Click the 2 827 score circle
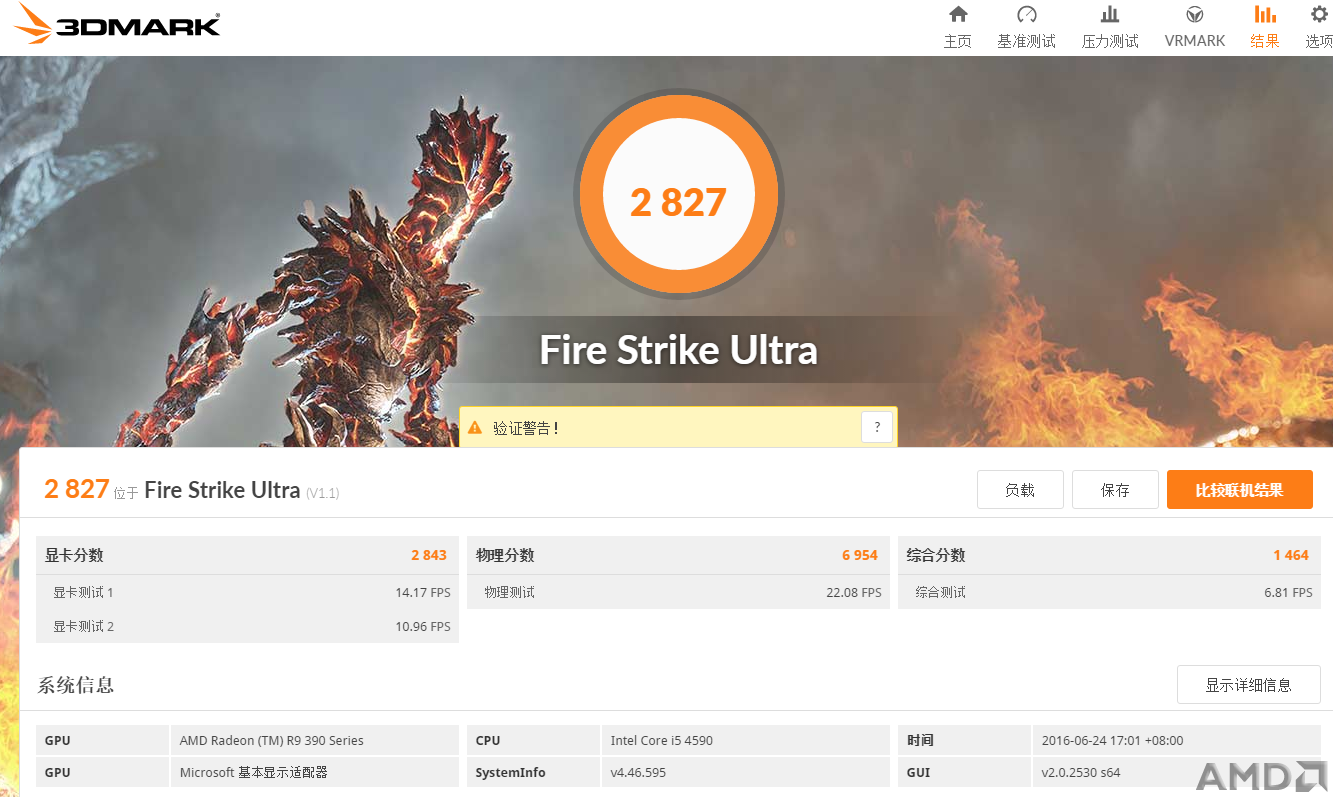The image size is (1333, 797). tap(678, 195)
